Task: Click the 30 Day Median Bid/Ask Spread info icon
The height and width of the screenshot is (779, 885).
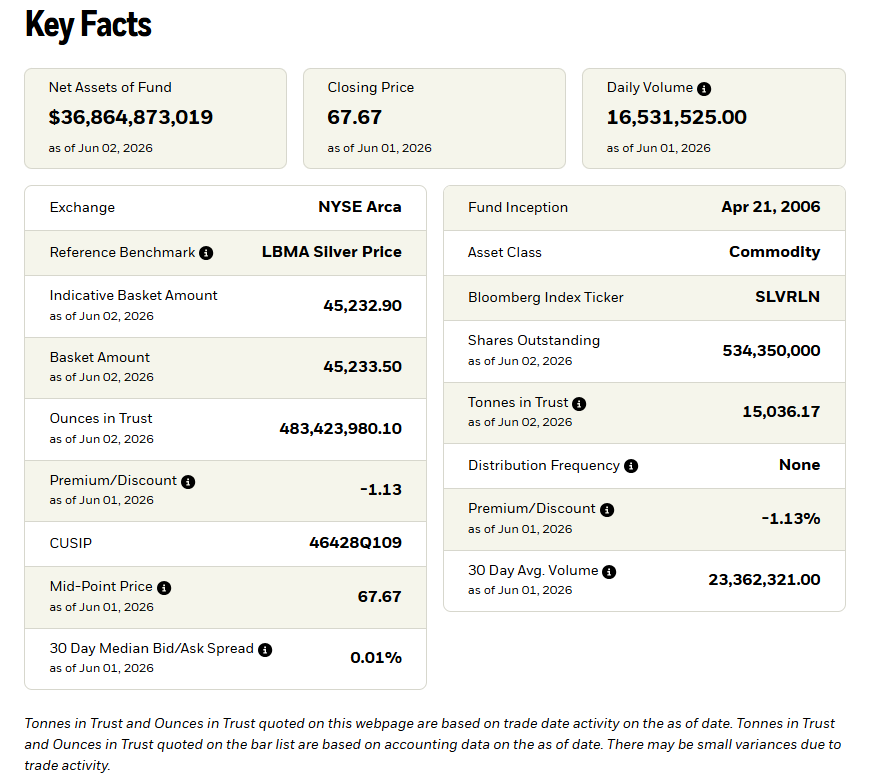Action: click(265, 650)
